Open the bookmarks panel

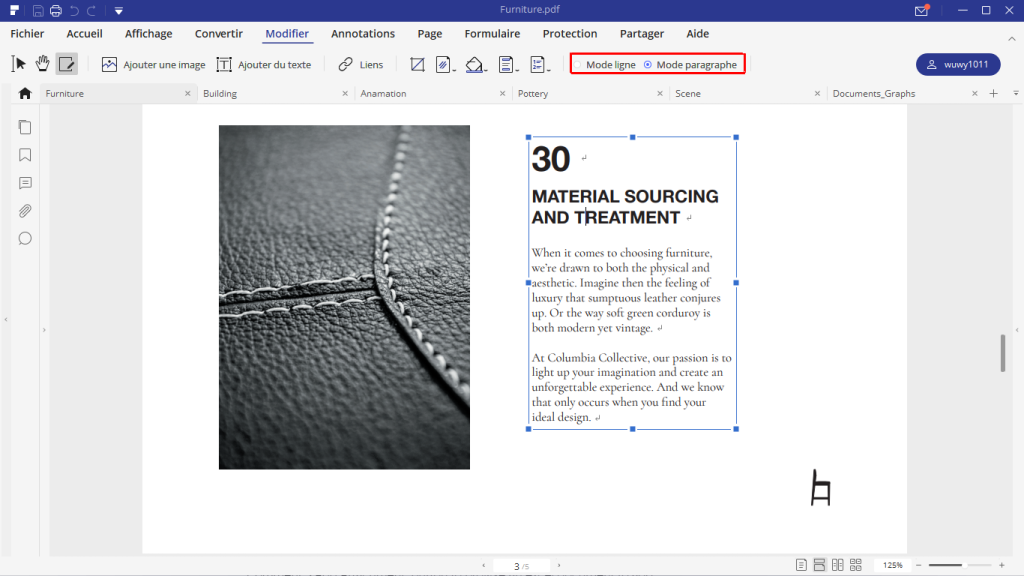[x=25, y=155]
